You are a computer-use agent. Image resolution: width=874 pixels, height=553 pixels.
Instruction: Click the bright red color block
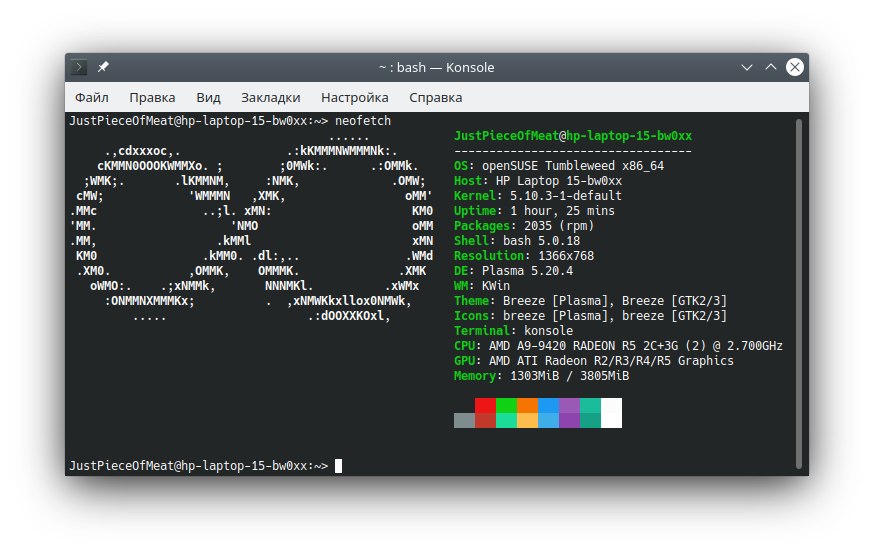point(485,405)
